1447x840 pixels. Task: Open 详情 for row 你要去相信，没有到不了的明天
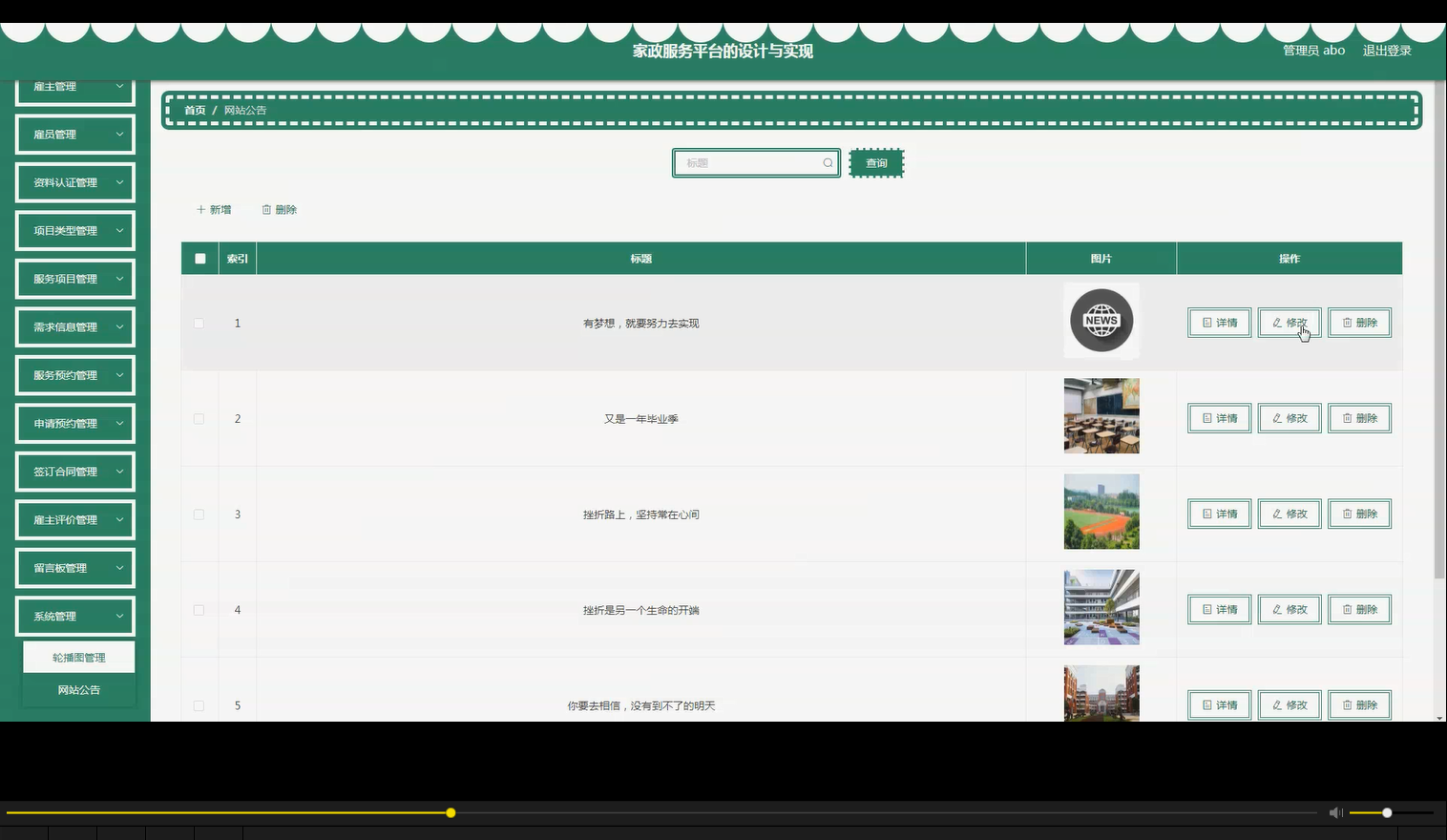click(x=1219, y=704)
